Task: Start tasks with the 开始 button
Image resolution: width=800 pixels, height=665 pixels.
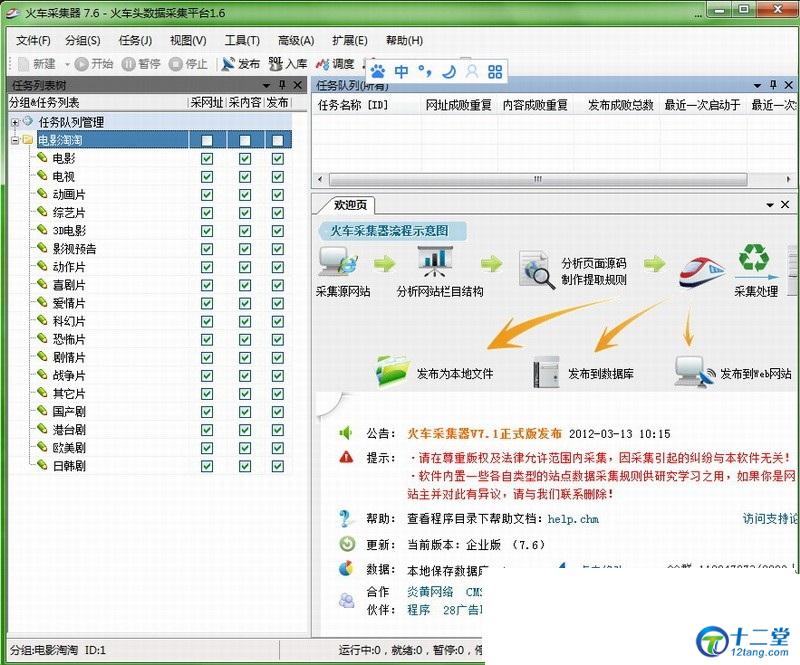Action: 94,64
